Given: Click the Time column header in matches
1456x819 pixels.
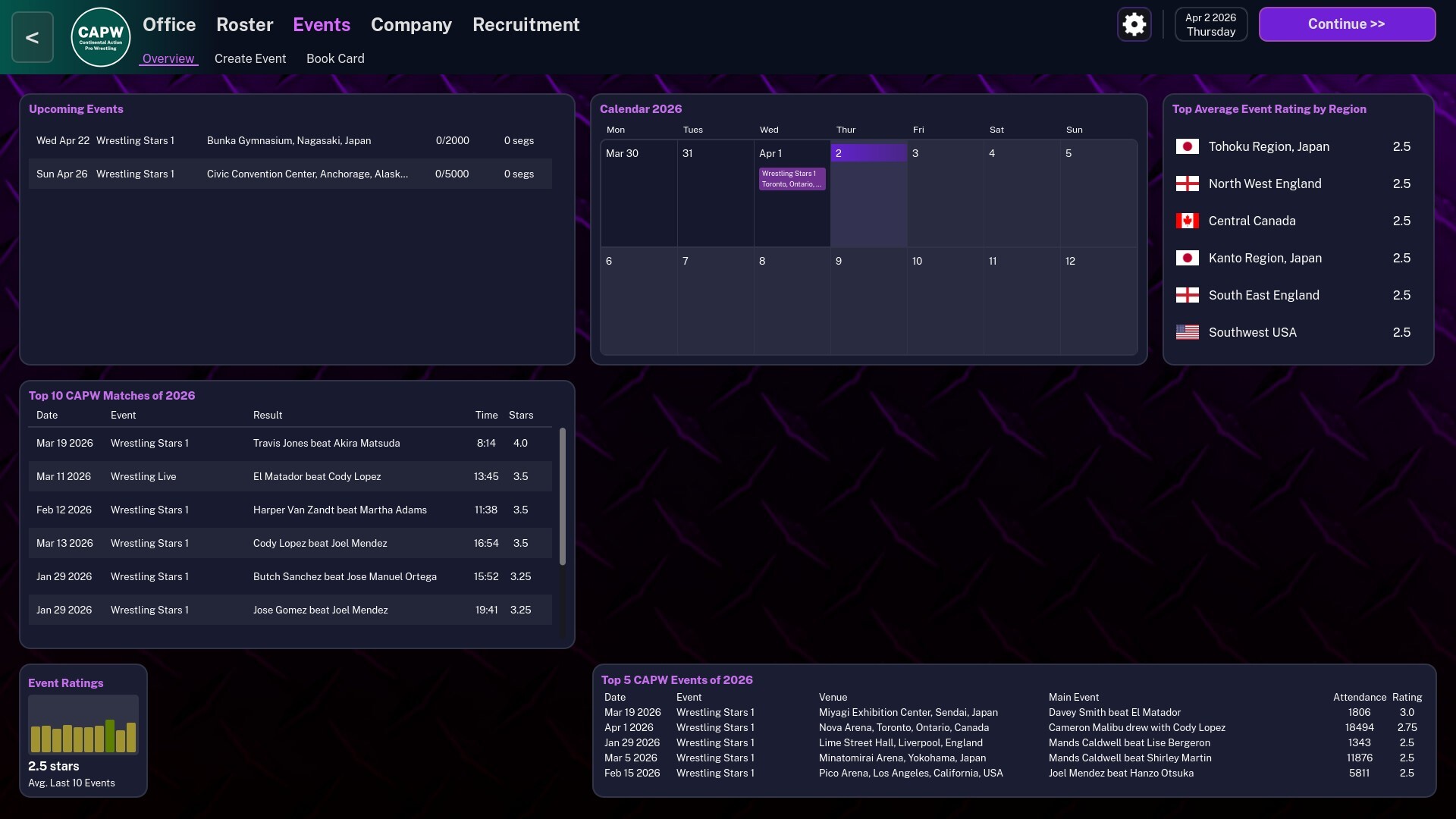Looking at the screenshot, I should pos(487,415).
